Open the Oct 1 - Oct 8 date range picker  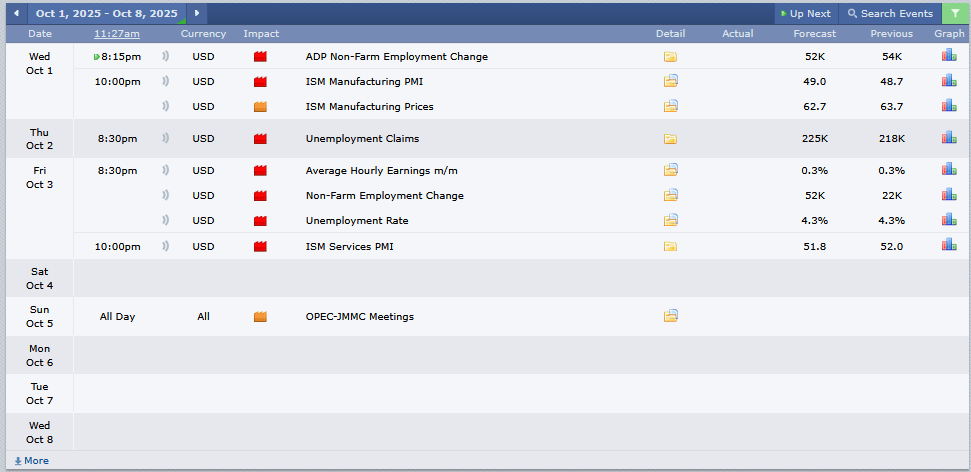pos(106,14)
